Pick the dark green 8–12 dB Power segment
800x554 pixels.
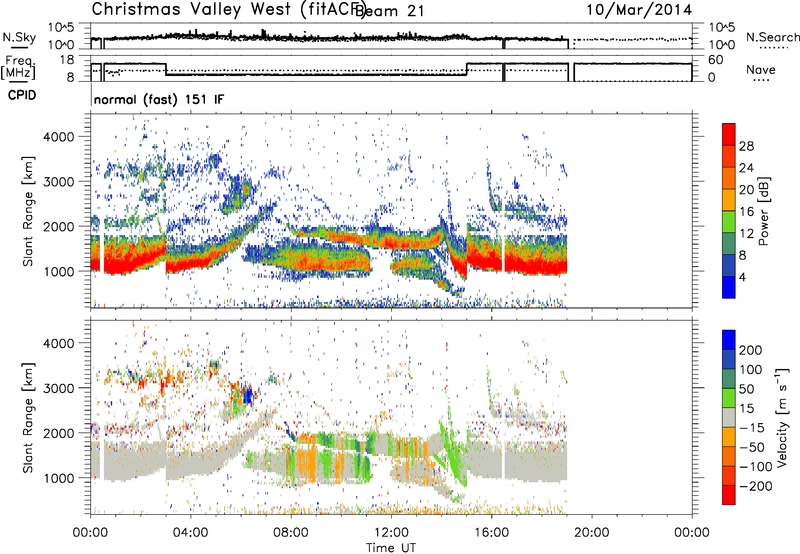click(x=729, y=244)
